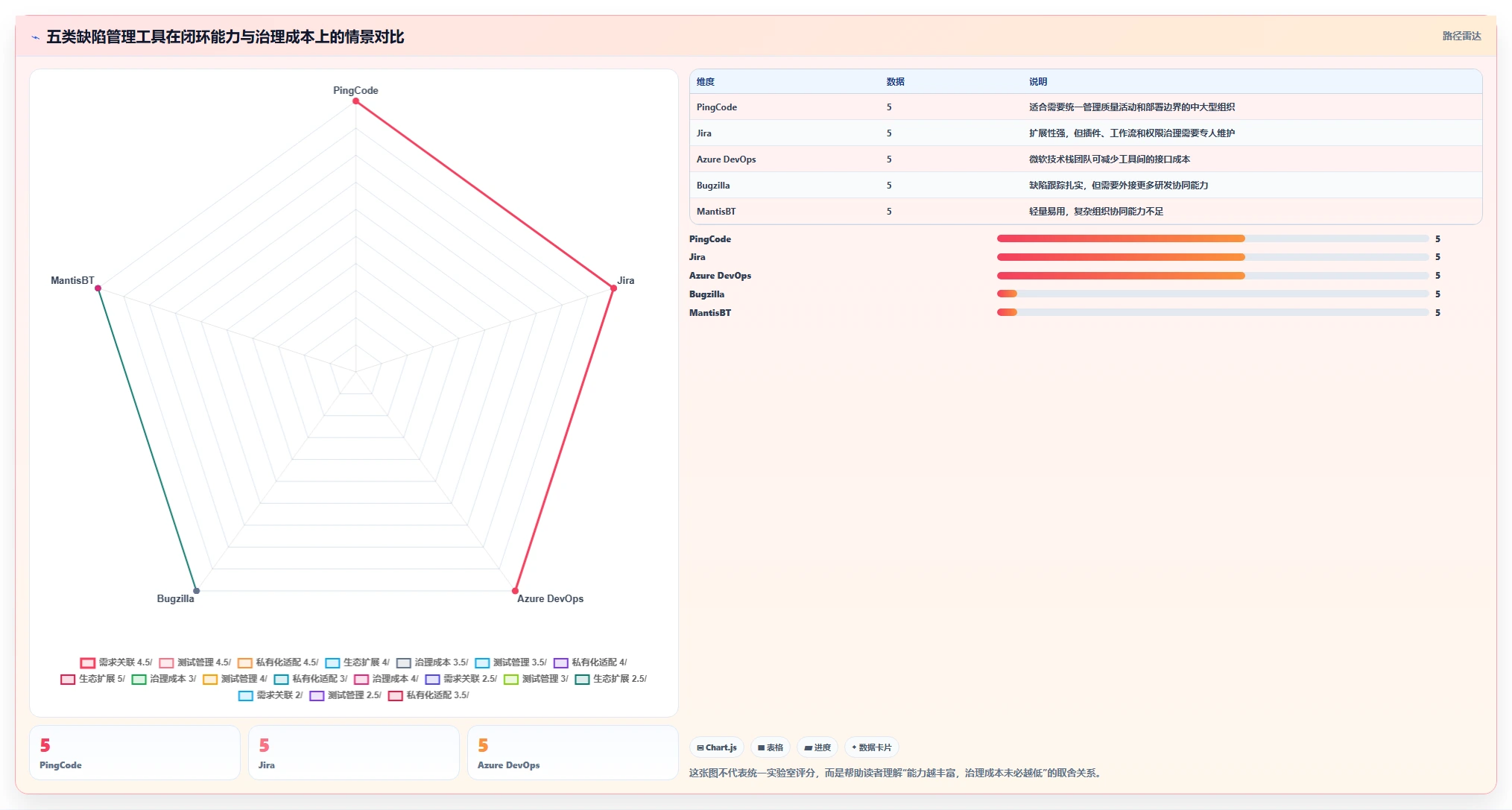This screenshot has width=1512, height=810.
Task: Hide dataset 治理成本 4/ in legend
Action: pyautogui.click(x=387, y=679)
